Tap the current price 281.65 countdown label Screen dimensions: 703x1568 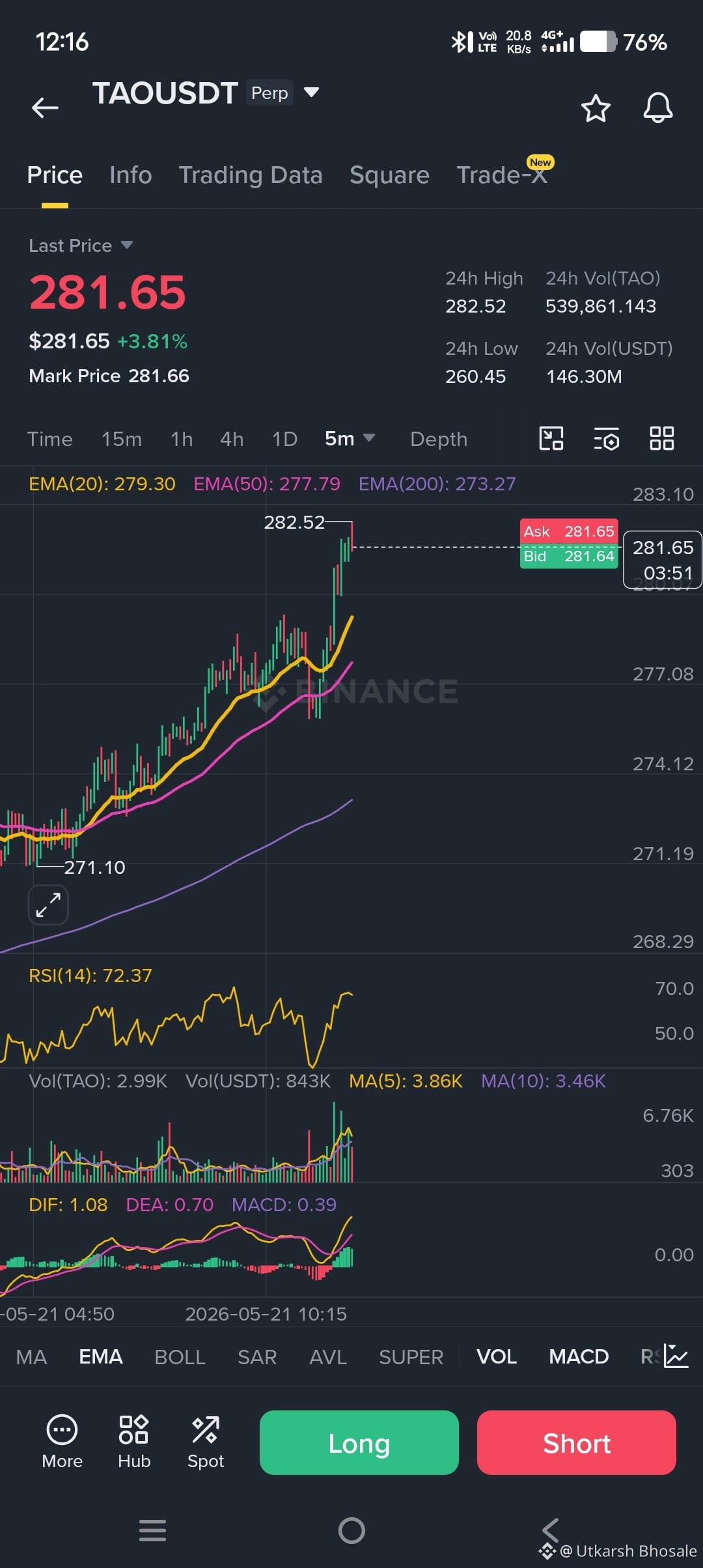[x=663, y=560]
